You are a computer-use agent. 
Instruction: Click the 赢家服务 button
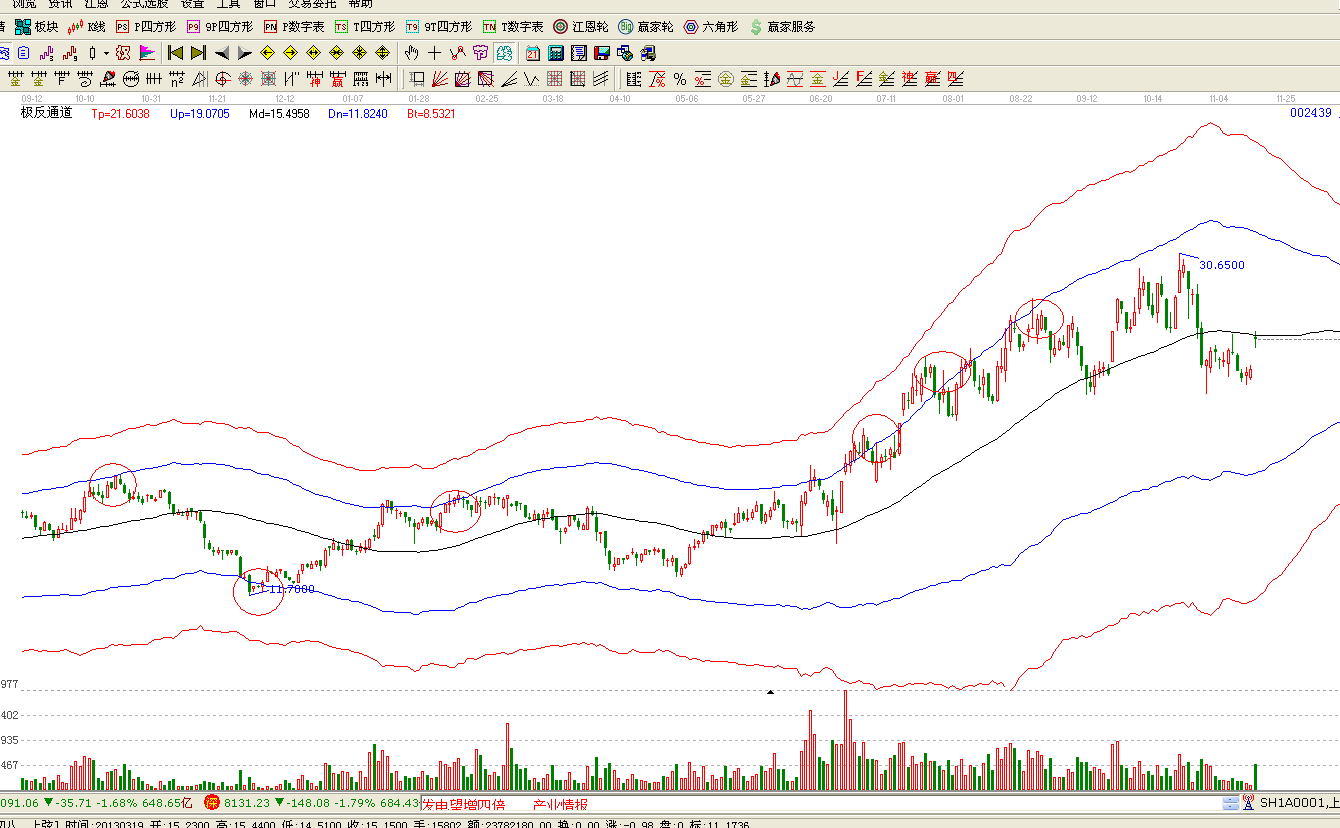click(782, 27)
